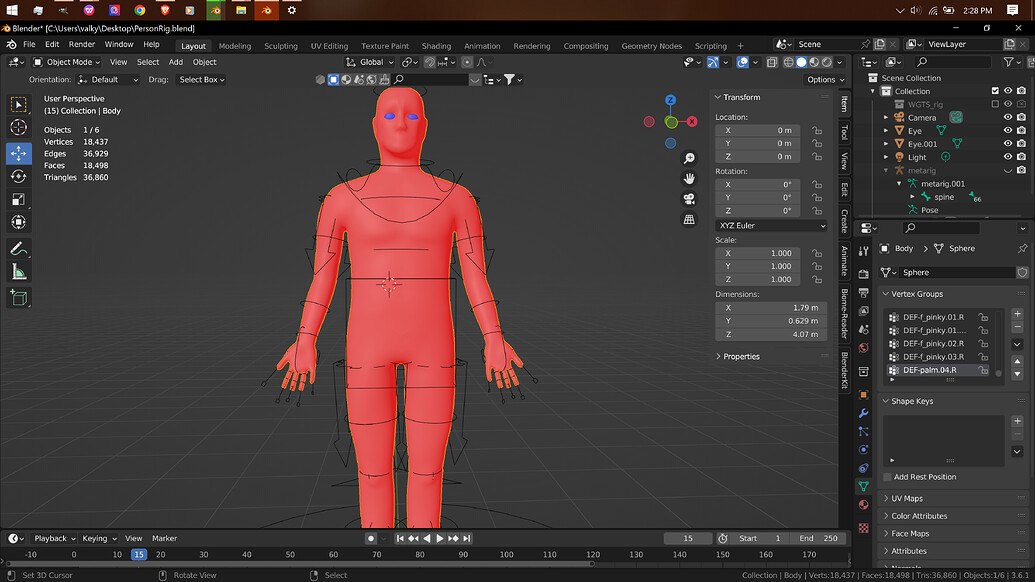
Task: Hide Eye.001 in viewport
Action: click(1008, 144)
